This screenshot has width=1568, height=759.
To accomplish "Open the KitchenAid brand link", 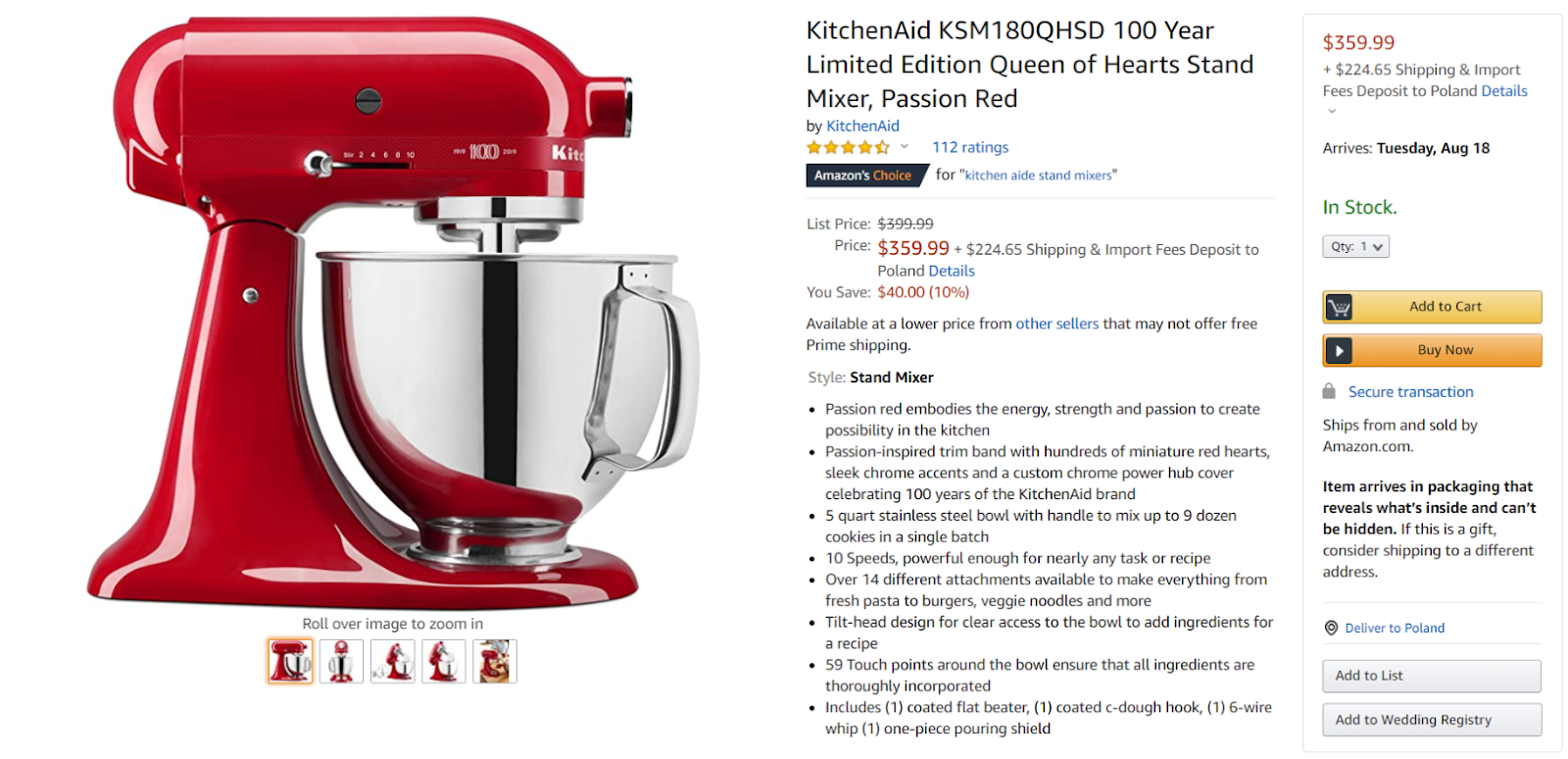I will pos(862,126).
